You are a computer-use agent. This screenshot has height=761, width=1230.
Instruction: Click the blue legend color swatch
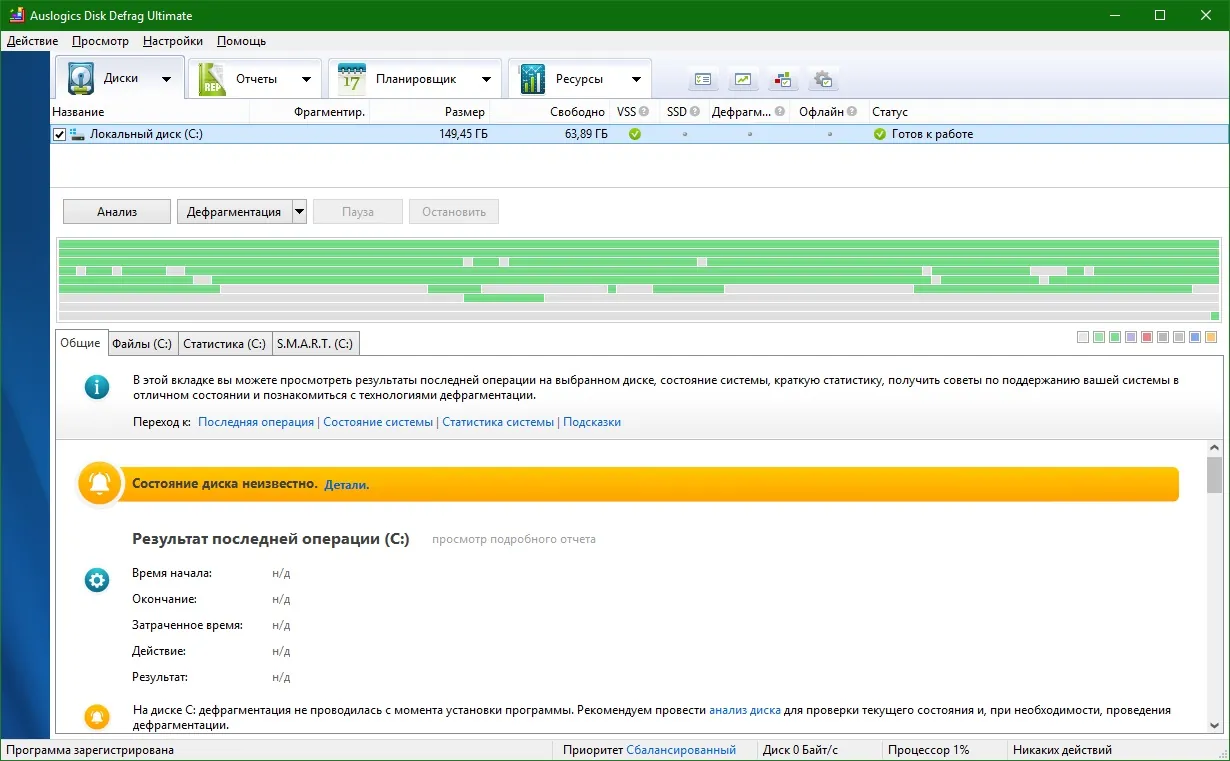[1195, 337]
